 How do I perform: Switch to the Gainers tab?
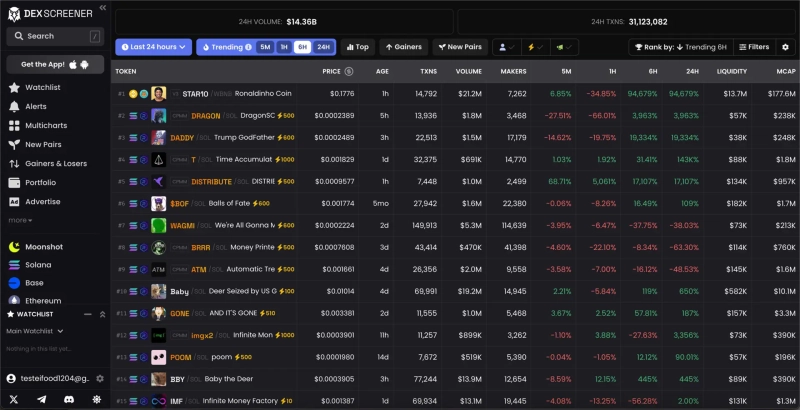click(402, 47)
